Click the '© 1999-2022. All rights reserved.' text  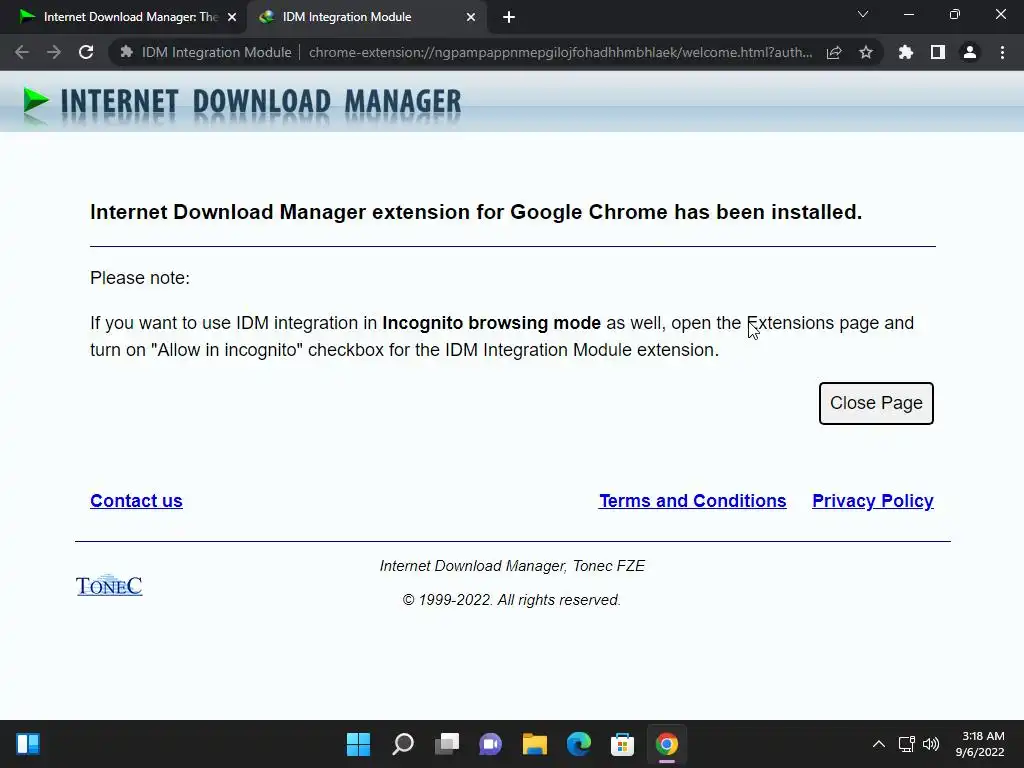click(511, 600)
